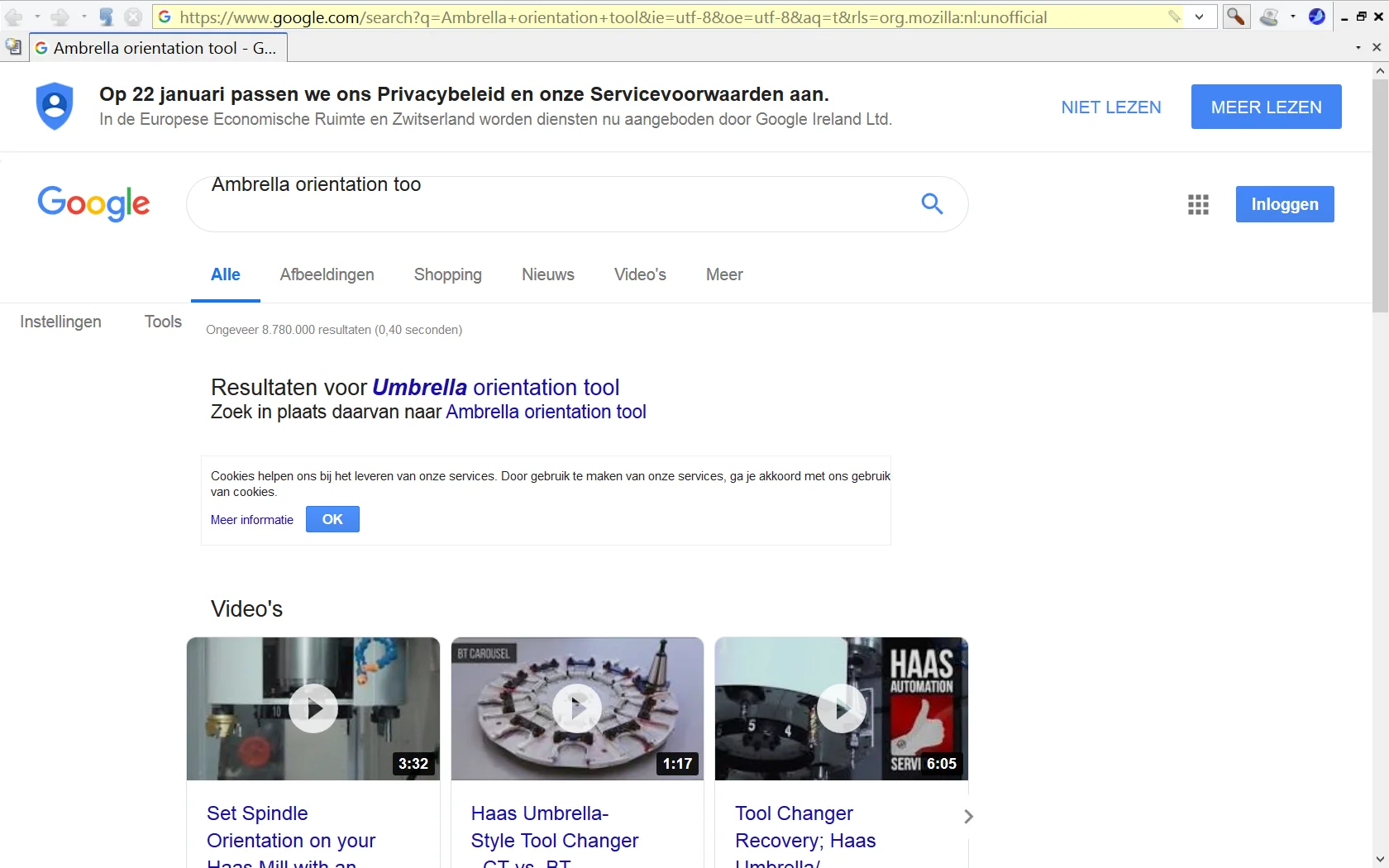Go forward with the forward arrow
The height and width of the screenshot is (868, 1389).
[60, 17]
